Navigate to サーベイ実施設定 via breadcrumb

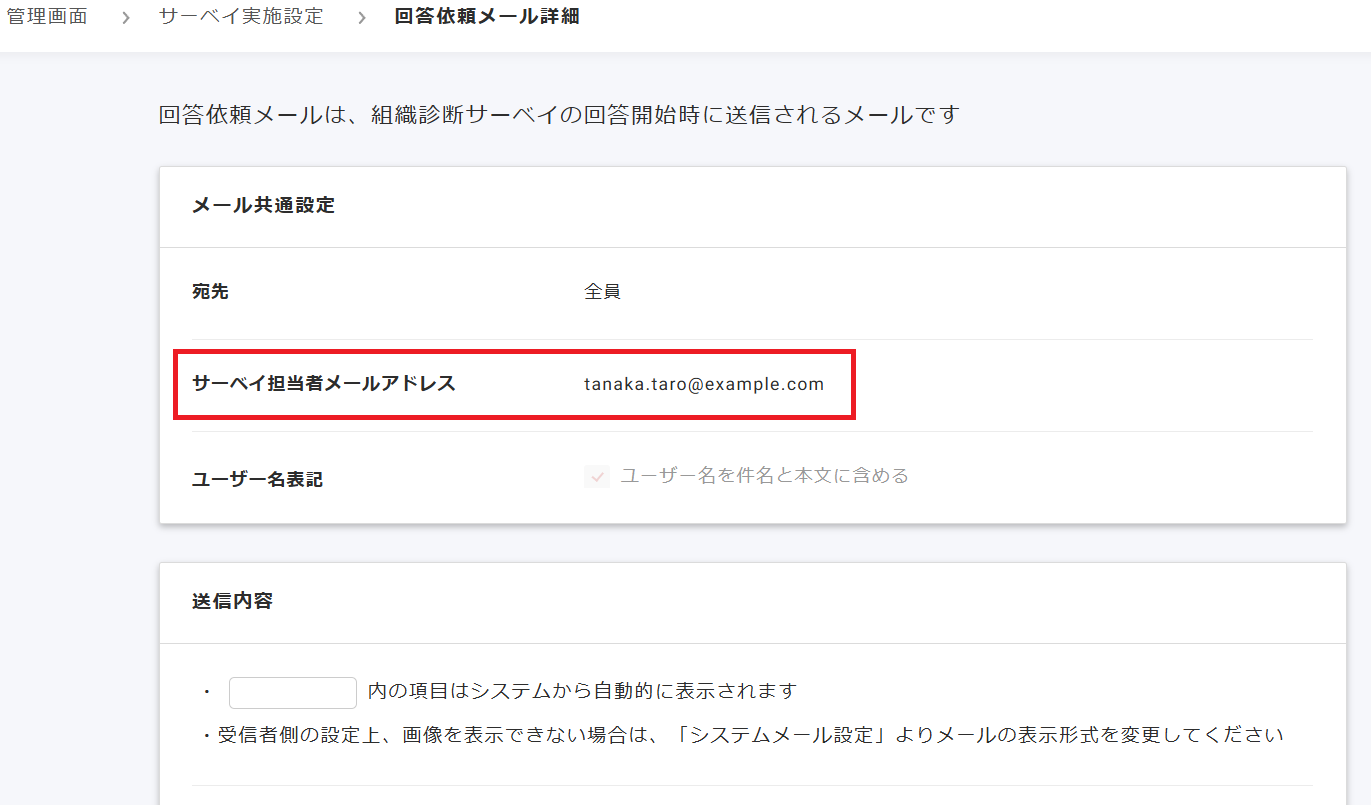pyautogui.click(x=239, y=16)
